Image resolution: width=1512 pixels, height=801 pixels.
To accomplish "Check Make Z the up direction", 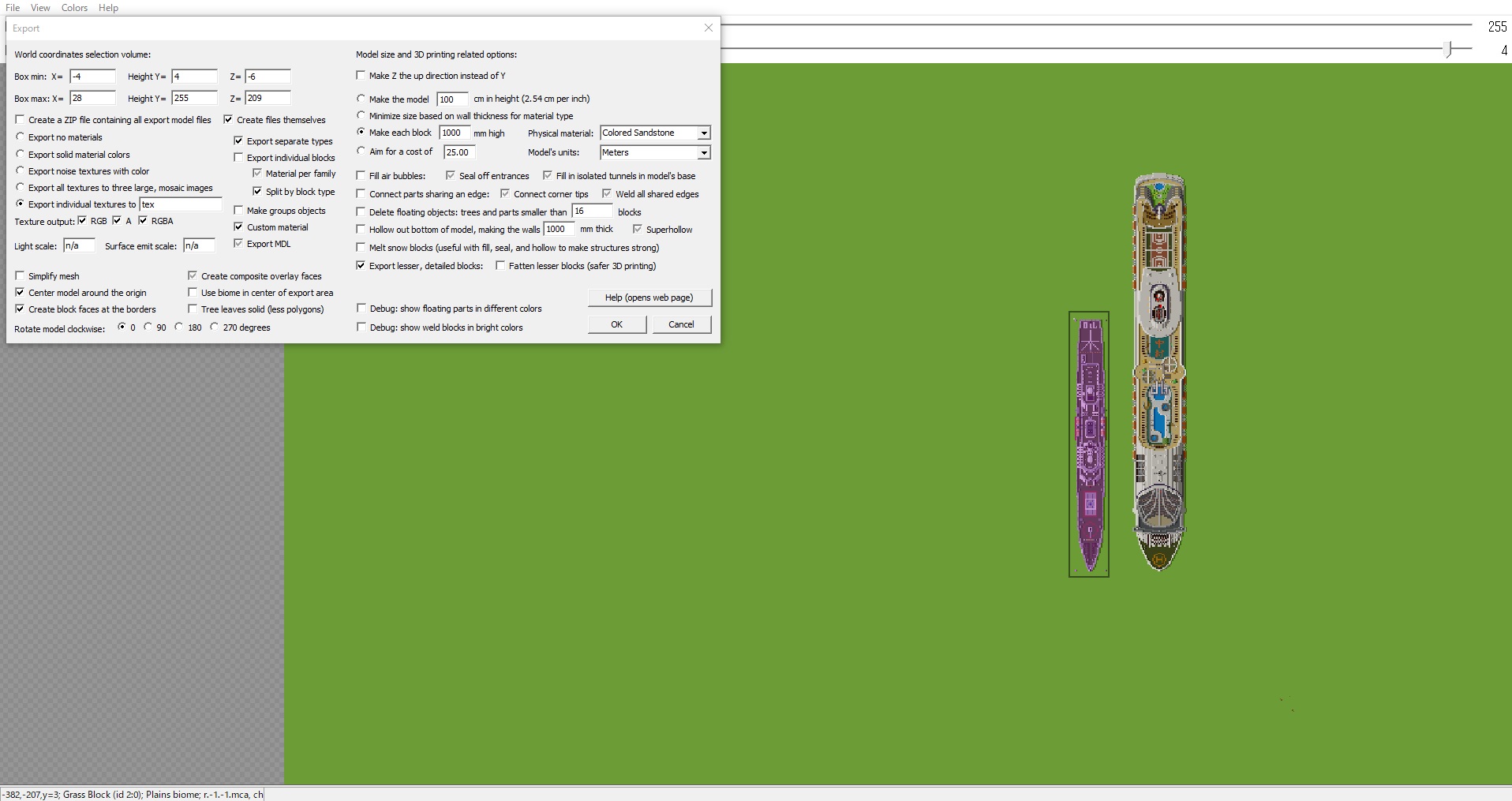I will [x=361, y=76].
